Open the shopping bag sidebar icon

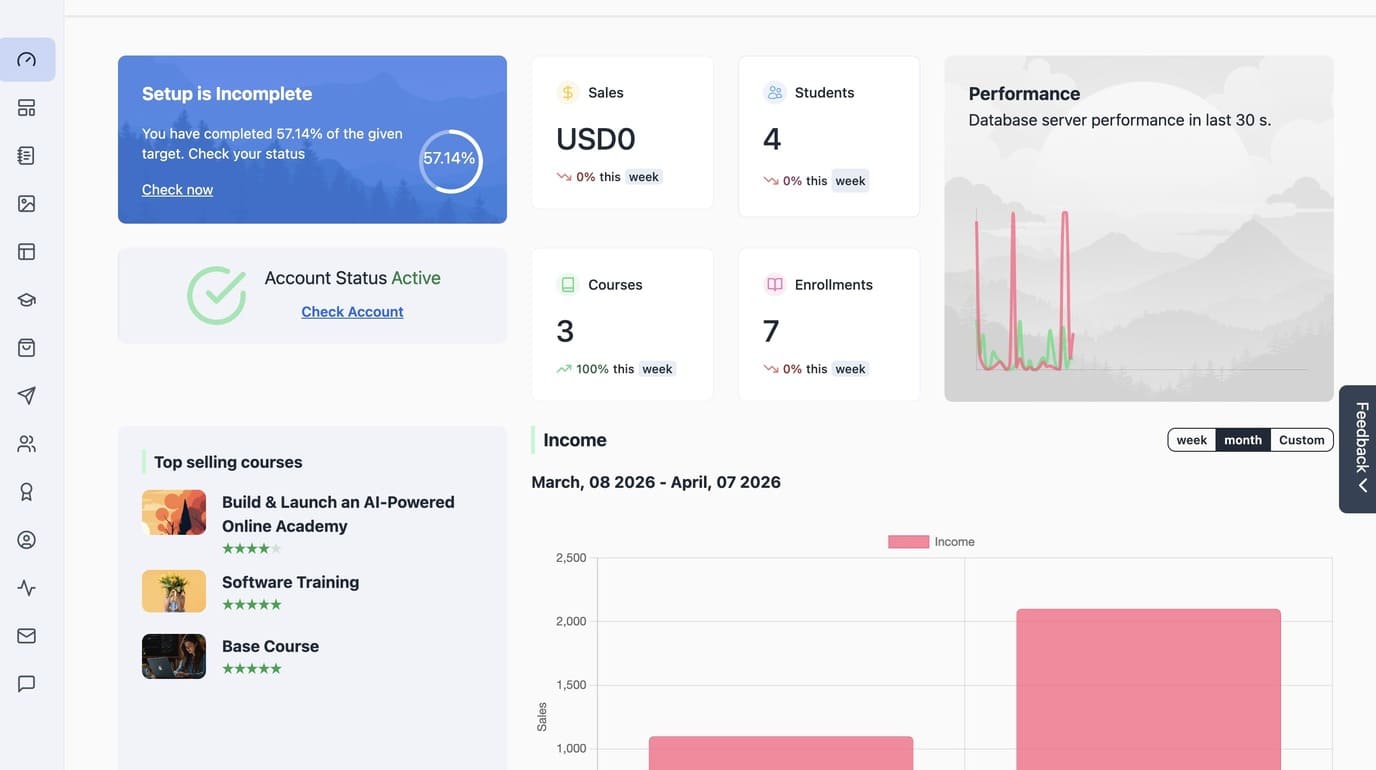[x=27, y=348]
